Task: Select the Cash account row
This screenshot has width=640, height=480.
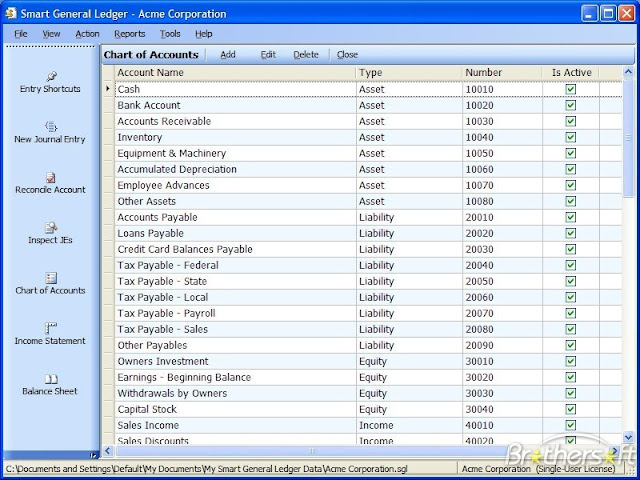Action: coord(369,89)
